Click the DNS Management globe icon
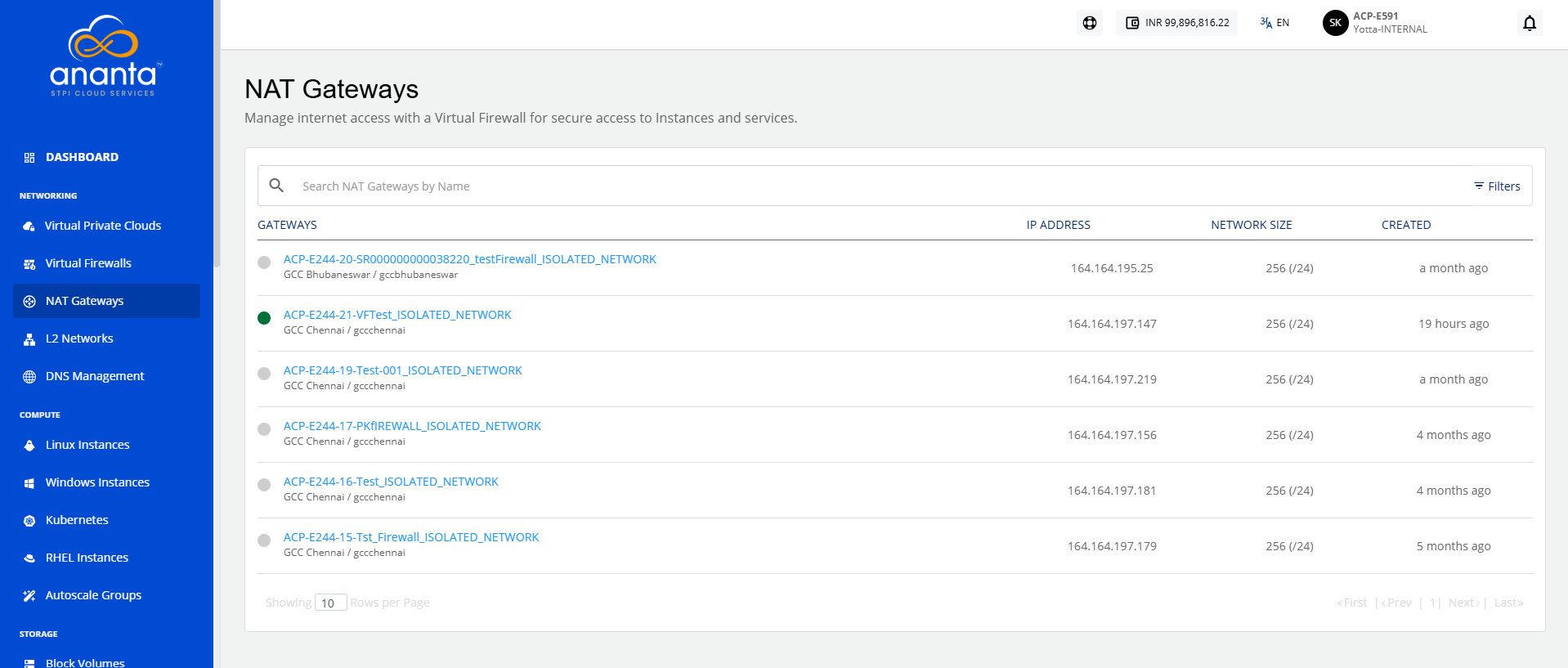1568x668 pixels. tap(29, 376)
